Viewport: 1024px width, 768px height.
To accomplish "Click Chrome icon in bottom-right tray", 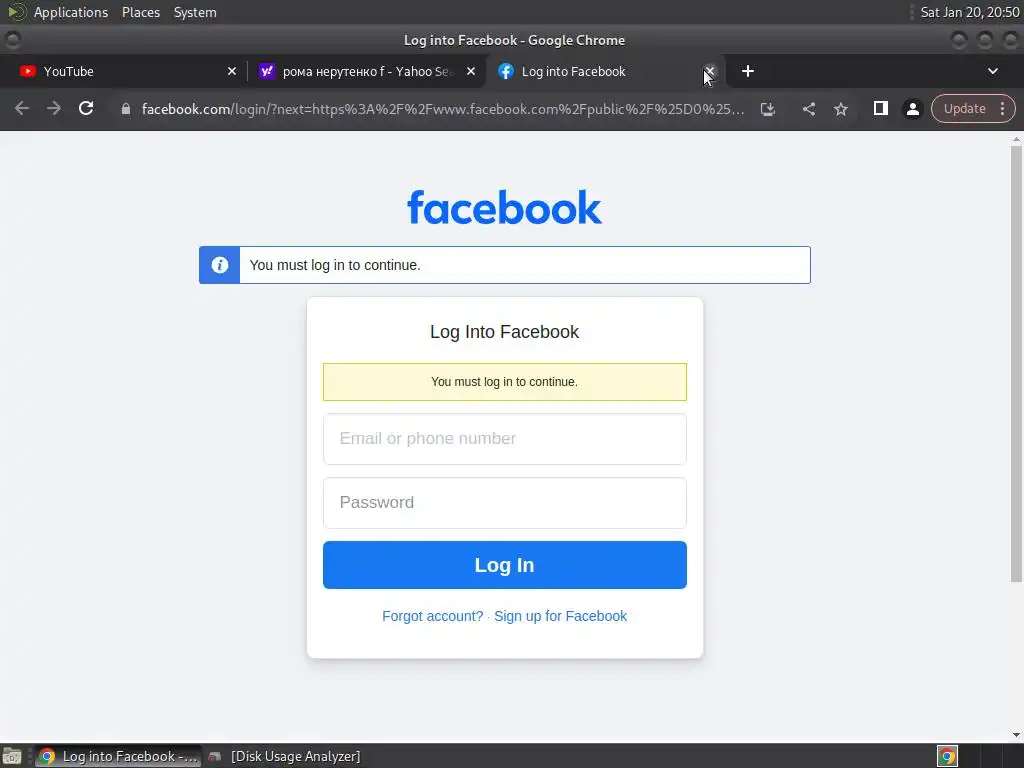I will pos(947,756).
